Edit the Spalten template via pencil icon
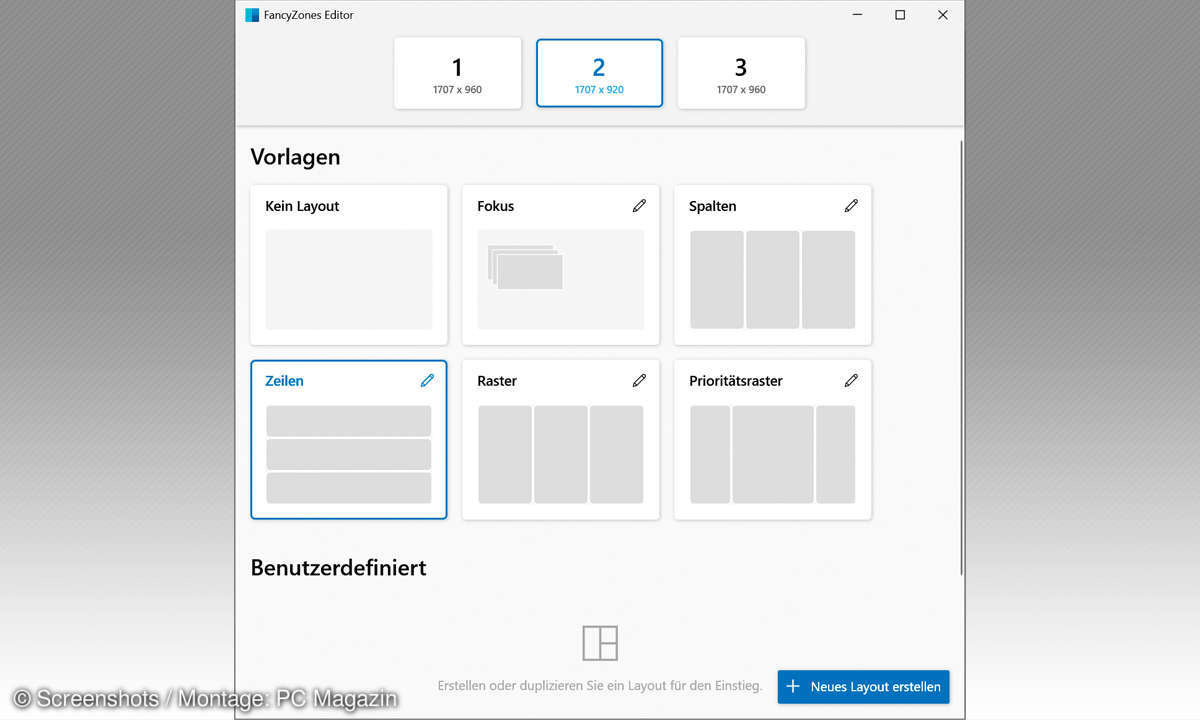This screenshot has width=1200, height=720. [x=851, y=206]
